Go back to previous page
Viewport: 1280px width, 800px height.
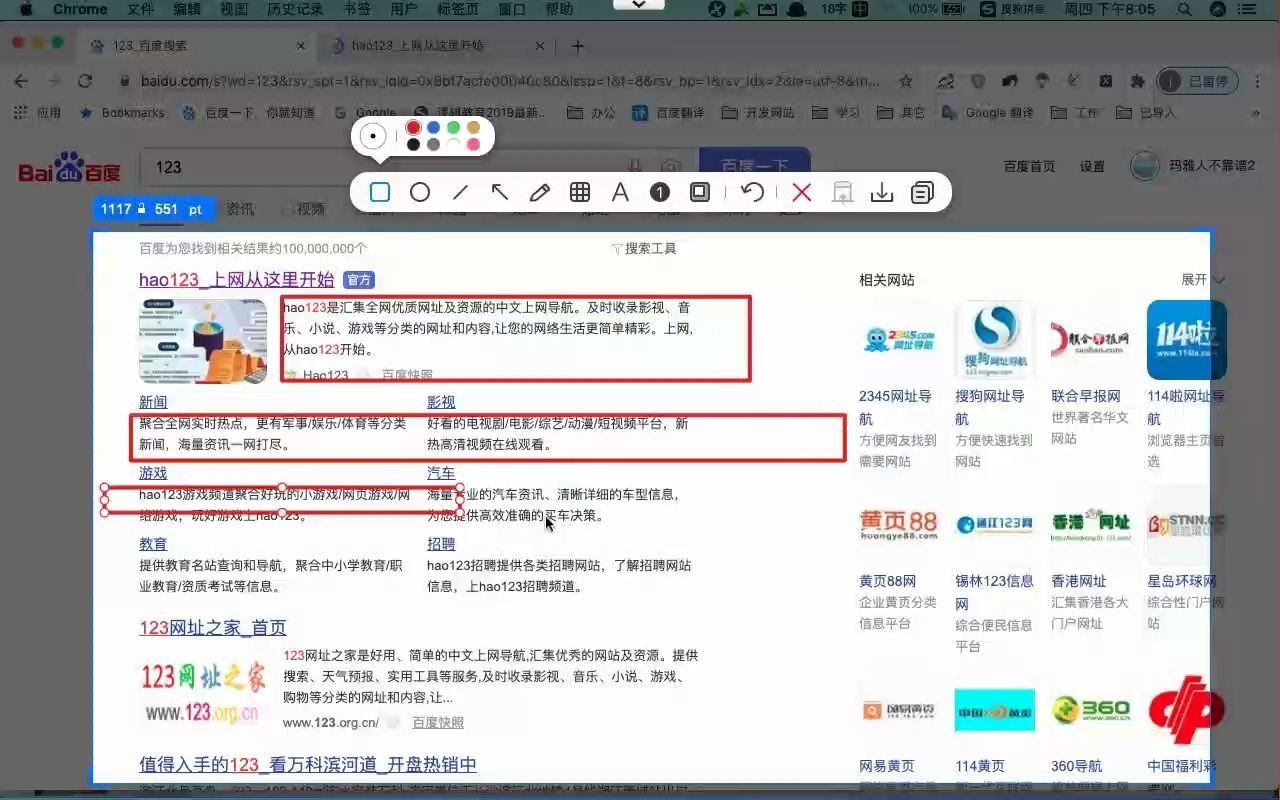22,81
